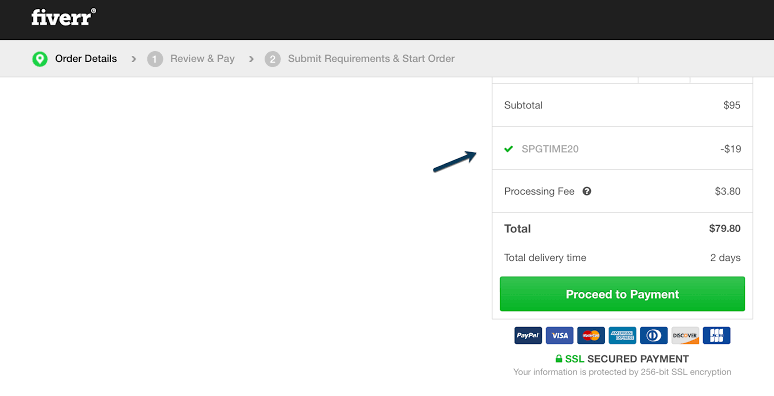This screenshot has width=774, height=396.
Task: Click the $79.80 total amount
Action: pos(725,229)
